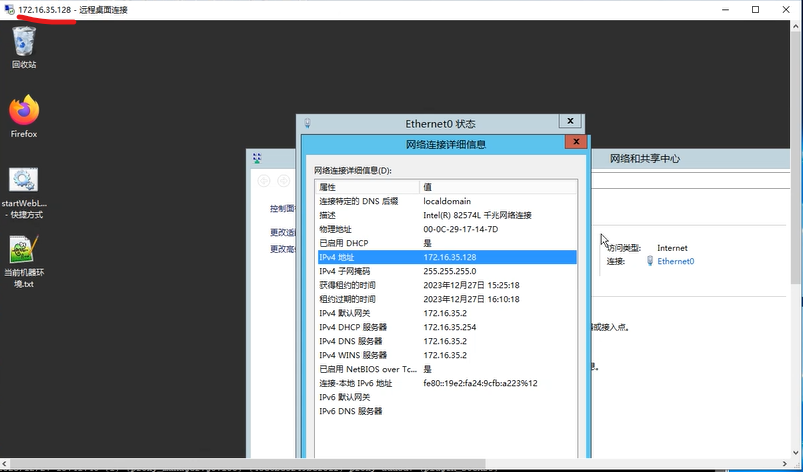Launch Firefox from the desktop
This screenshot has width=803, height=472.
coord(24,116)
